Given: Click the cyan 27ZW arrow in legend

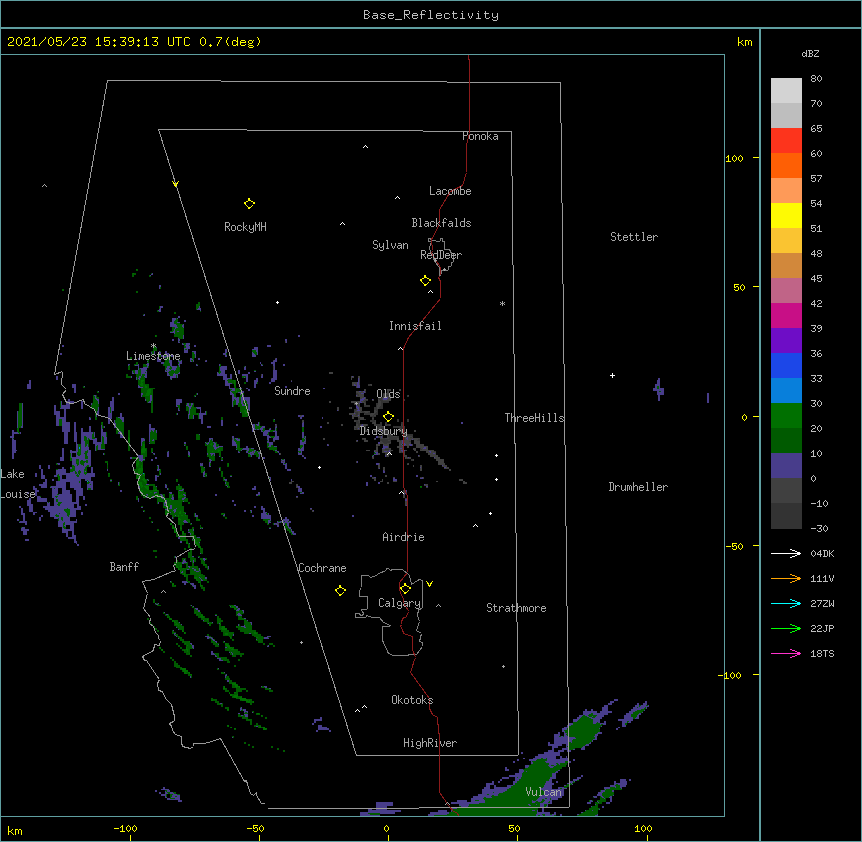Looking at the screenshot, I should pos(786,603).
